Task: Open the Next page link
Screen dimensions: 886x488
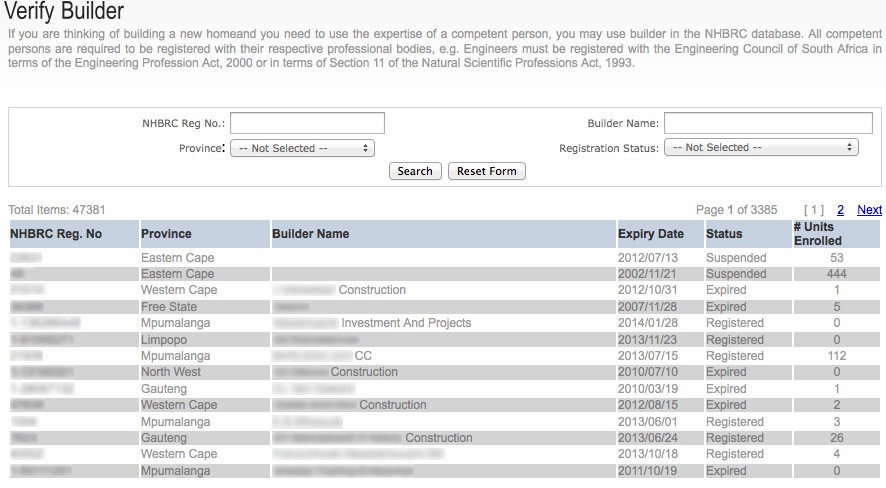Action: pyautogui.click(x=869, y=210)
